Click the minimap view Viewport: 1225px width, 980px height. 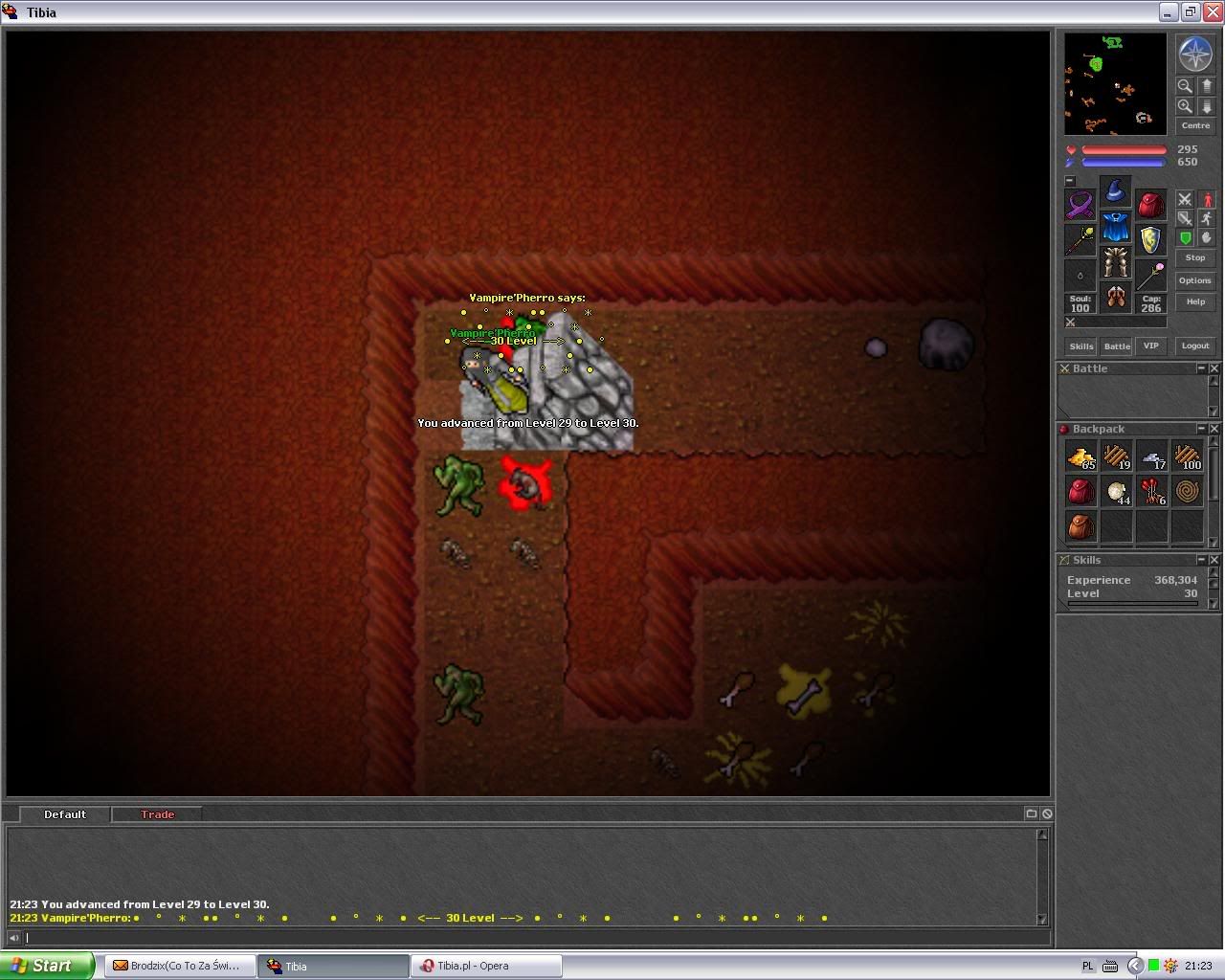click(x=1116, y=84)
